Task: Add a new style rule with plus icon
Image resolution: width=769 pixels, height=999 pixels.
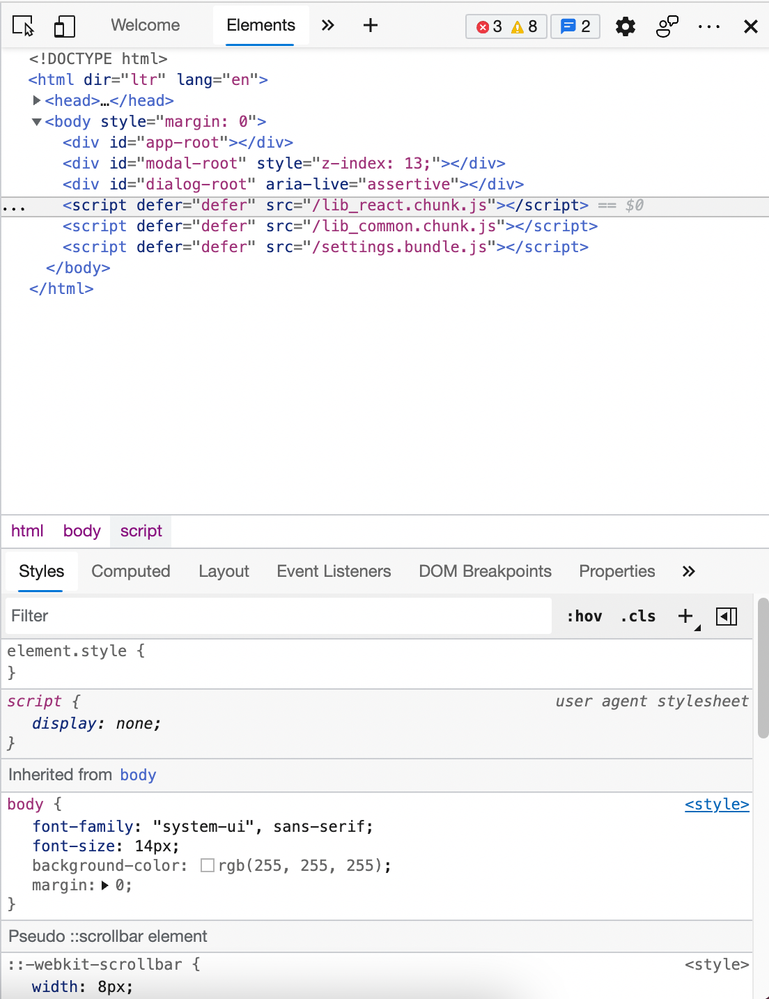Action: (x=686, y=617)
